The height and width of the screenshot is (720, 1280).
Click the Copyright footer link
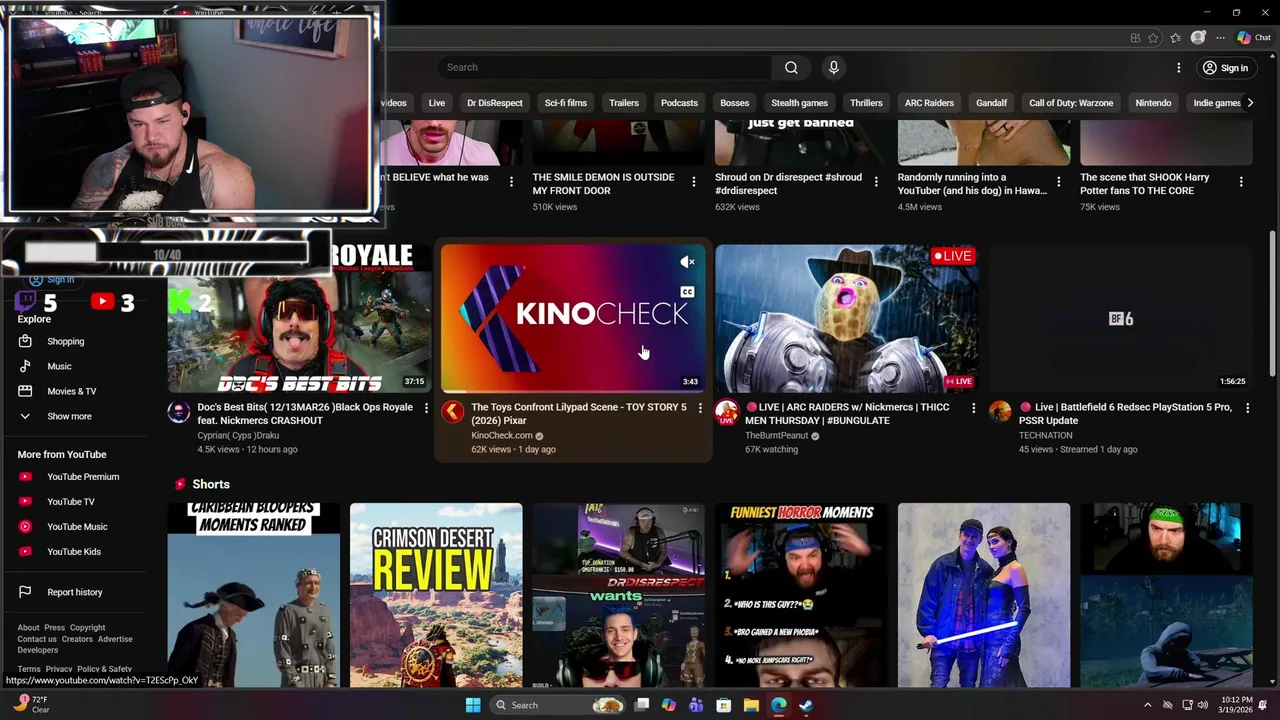(87, 628)
